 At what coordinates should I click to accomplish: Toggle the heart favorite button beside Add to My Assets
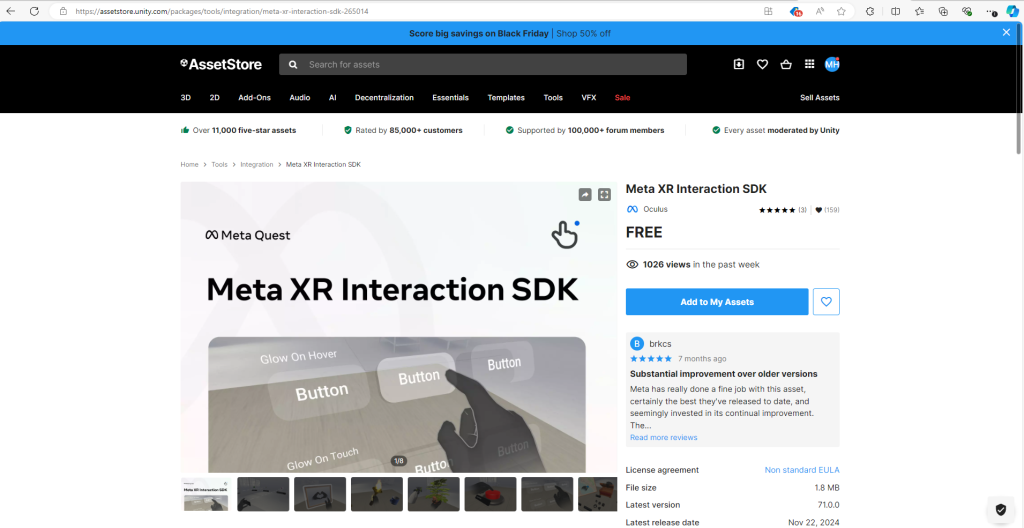click(x=826, y=302)
